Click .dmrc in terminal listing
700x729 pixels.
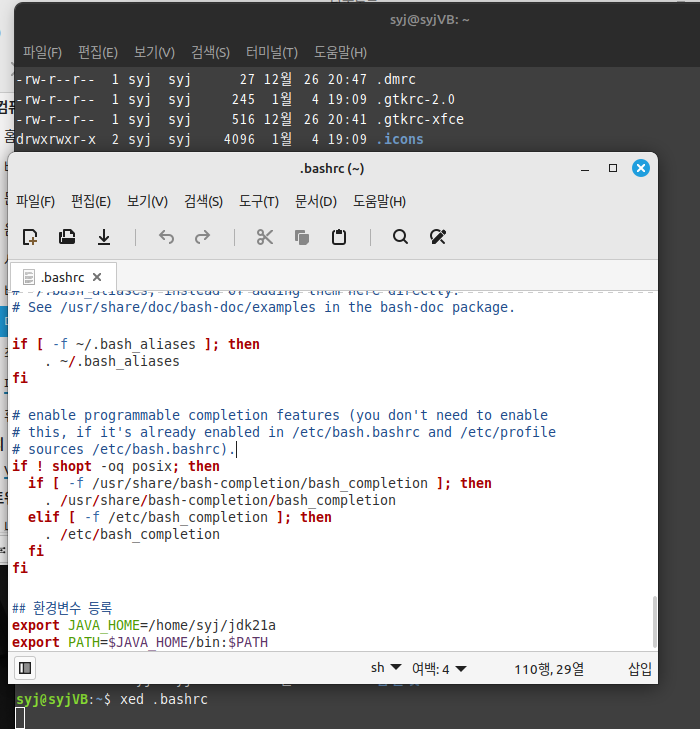click(x=396, y=79)
